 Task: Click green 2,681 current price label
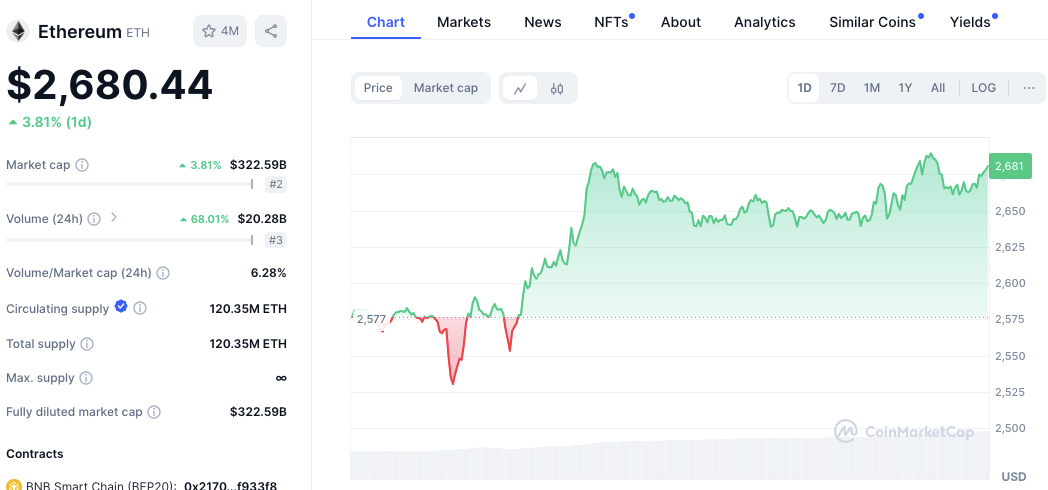coord(1009,166)
